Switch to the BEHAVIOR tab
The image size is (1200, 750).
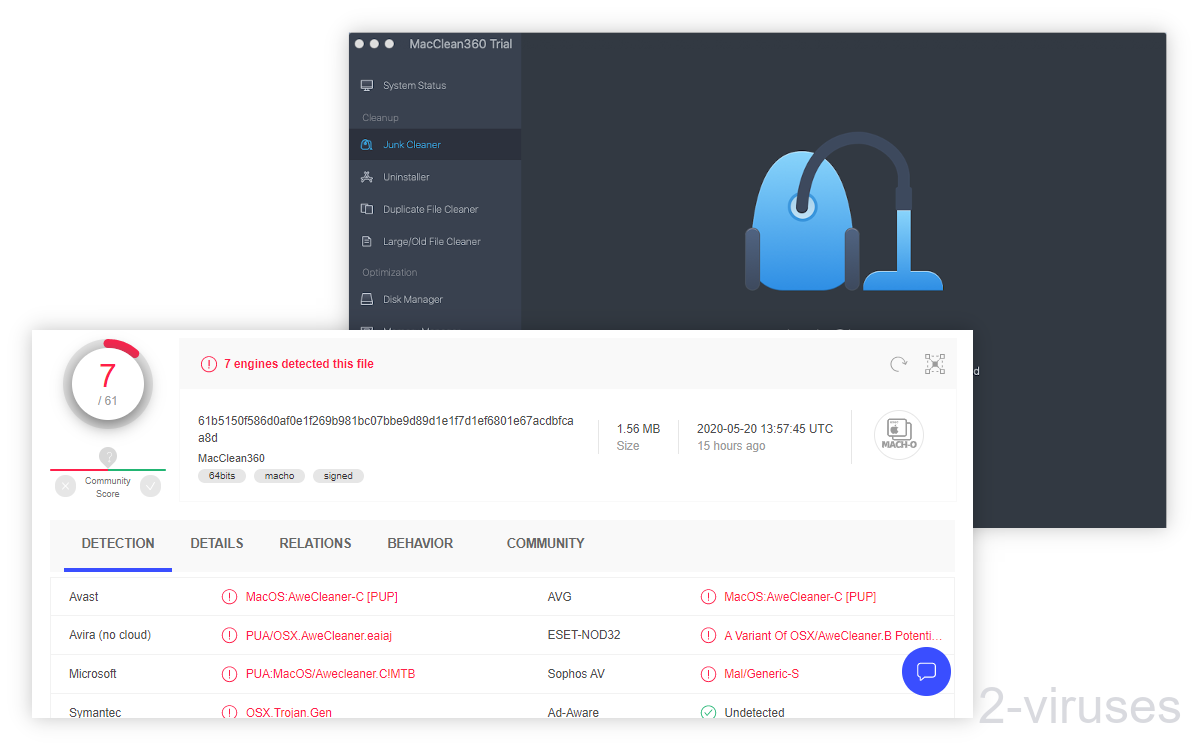click(x=420, y=543)
